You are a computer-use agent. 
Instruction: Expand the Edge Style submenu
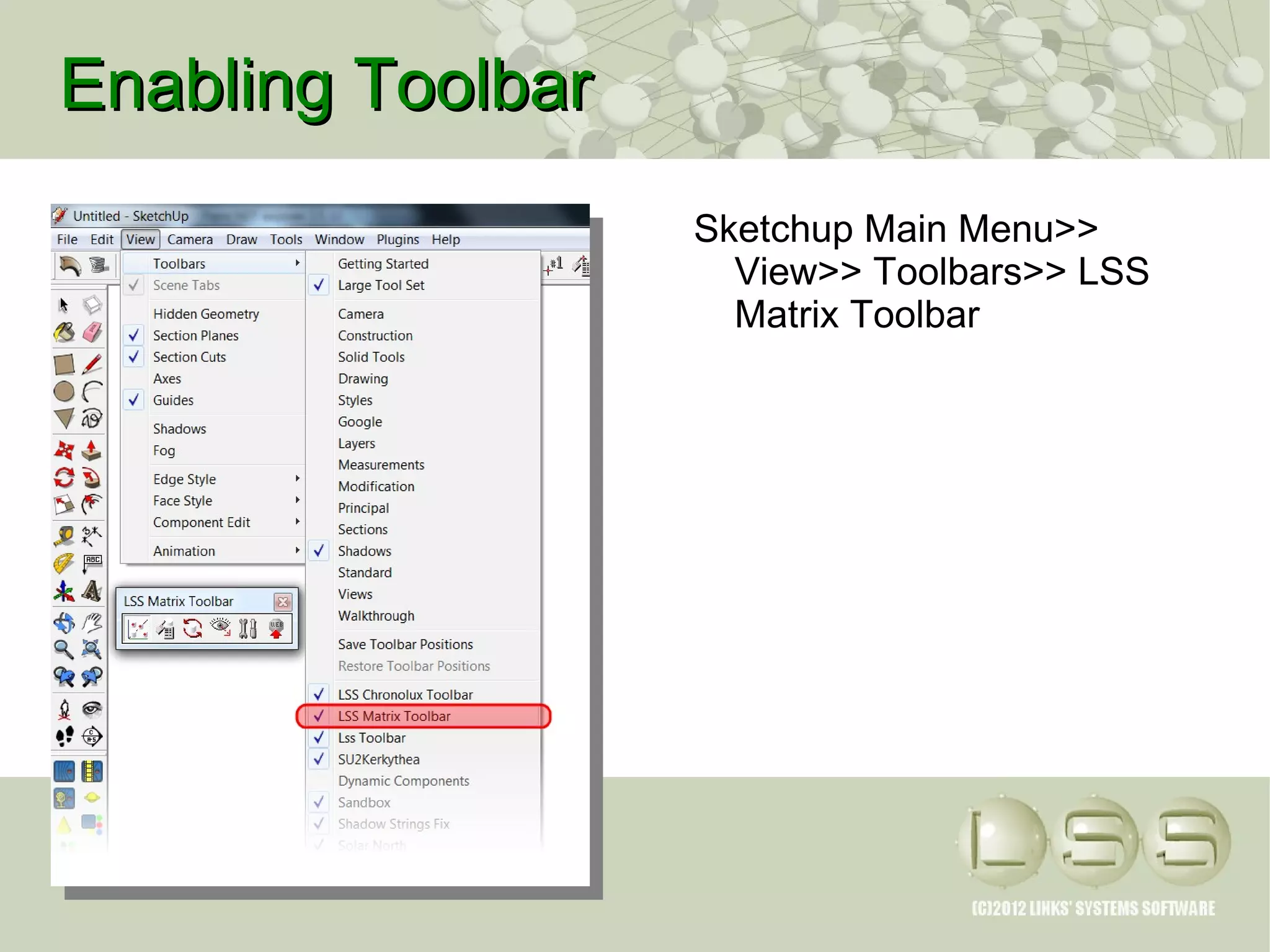tap(213, 479)
